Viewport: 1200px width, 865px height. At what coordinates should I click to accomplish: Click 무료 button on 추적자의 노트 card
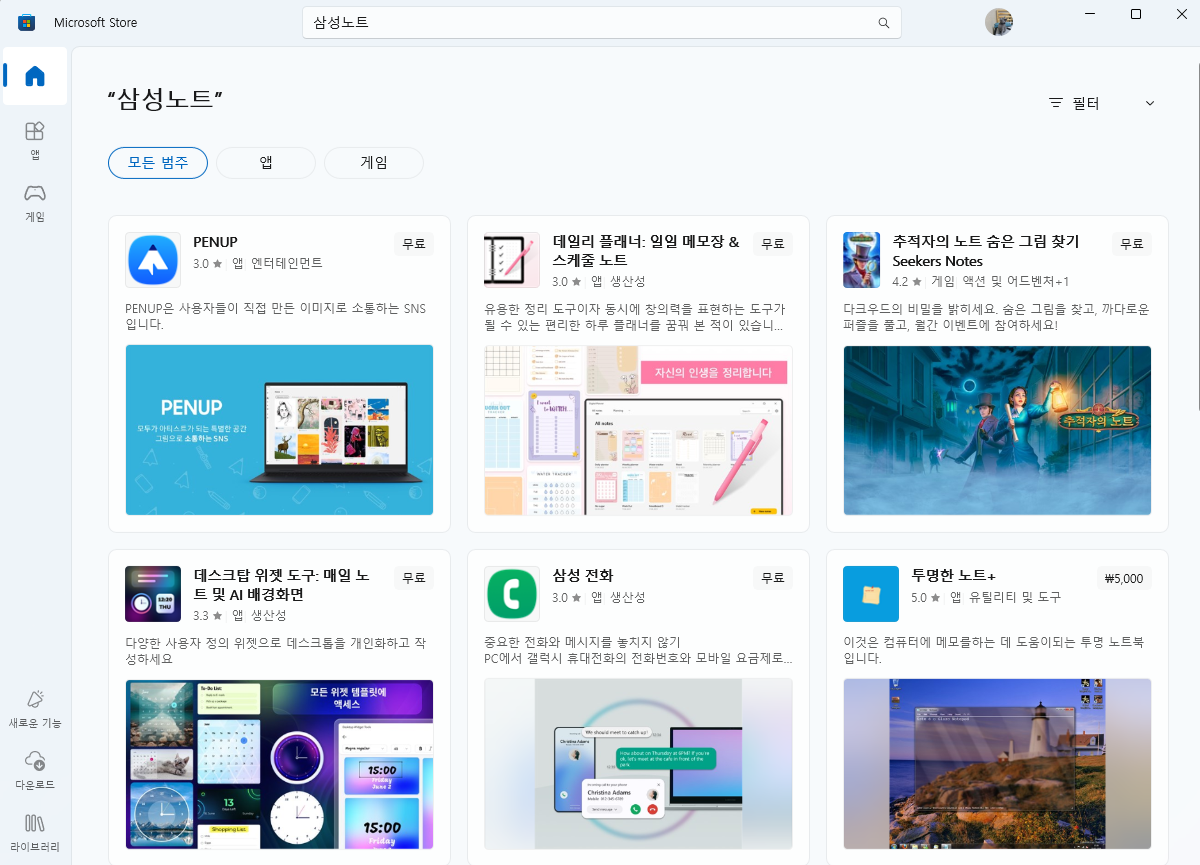click(1132, 243)
